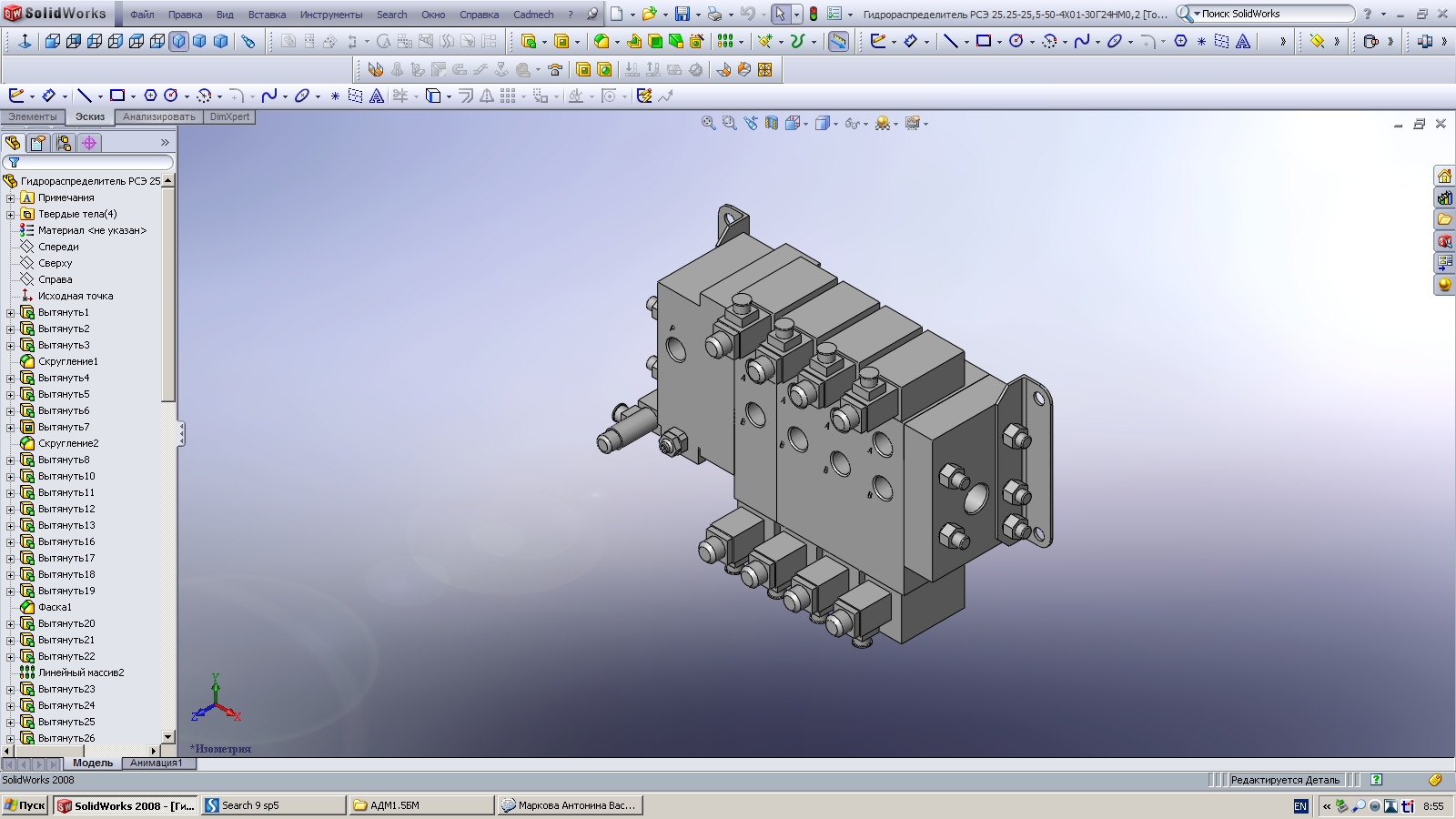This screenshot has height=819, width=1456.
Task: Open the DimXpertManager tab icon
Action: (89, 143)
